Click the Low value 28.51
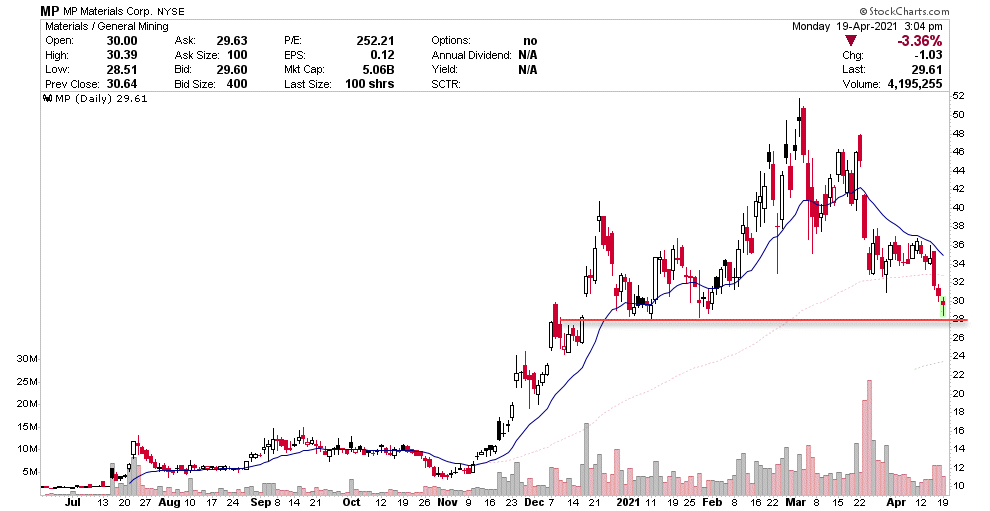The height and width of the screenshot is (511, 990). tap(122, 69)
